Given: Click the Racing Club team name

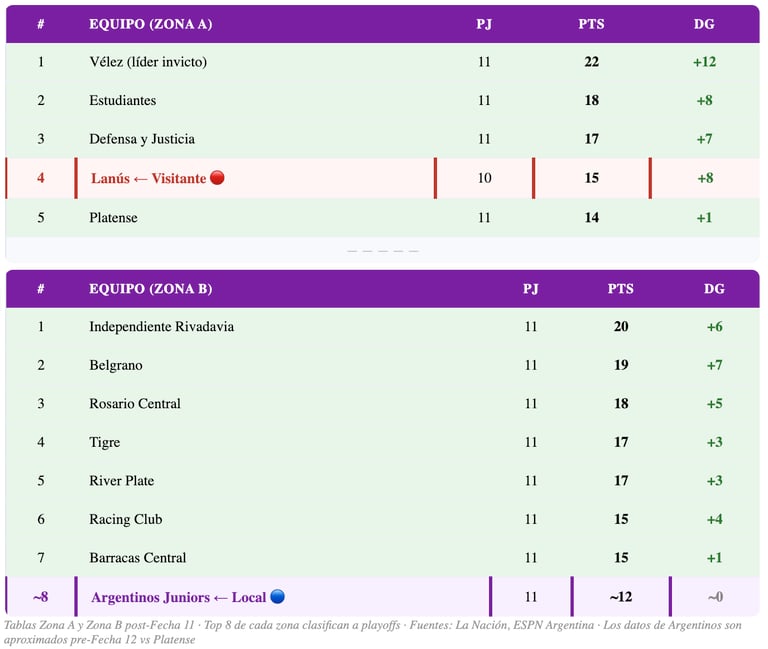Looking at the screenshot, I should click(x=126, y=520).
